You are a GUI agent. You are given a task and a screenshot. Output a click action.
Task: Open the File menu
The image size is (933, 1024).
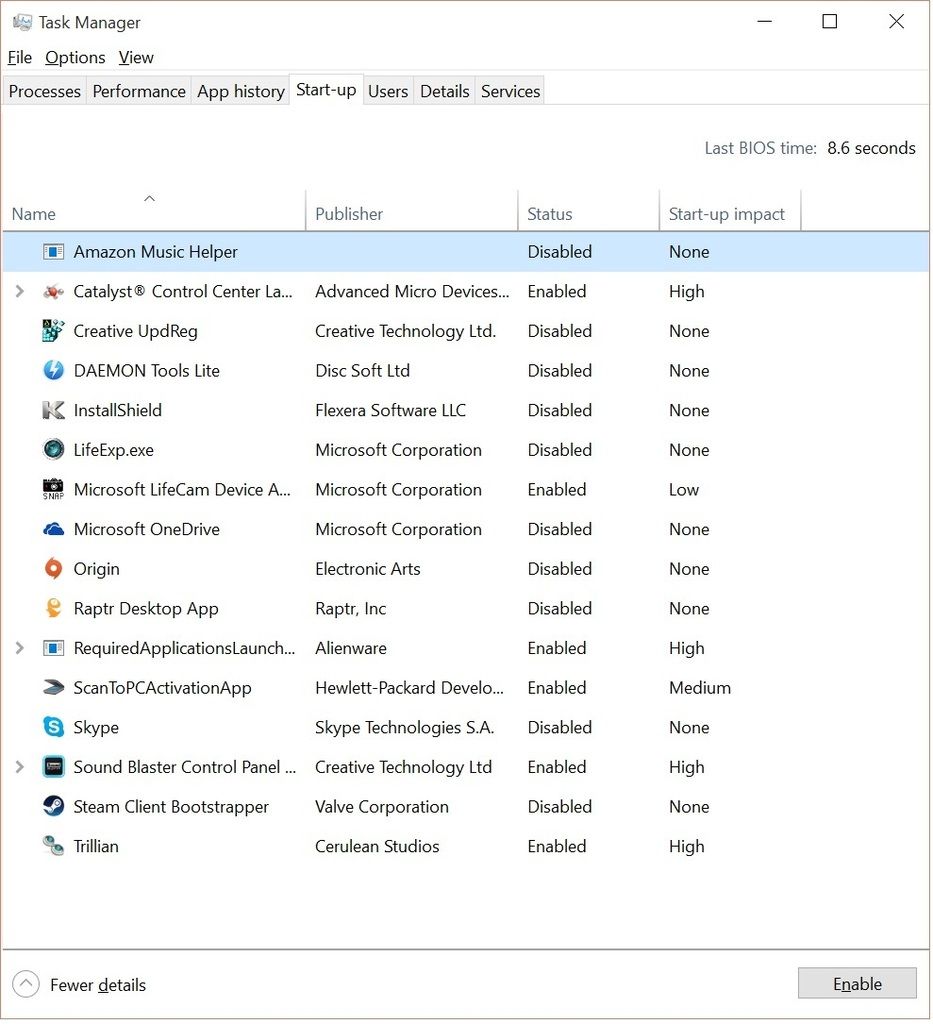[20, 58]
